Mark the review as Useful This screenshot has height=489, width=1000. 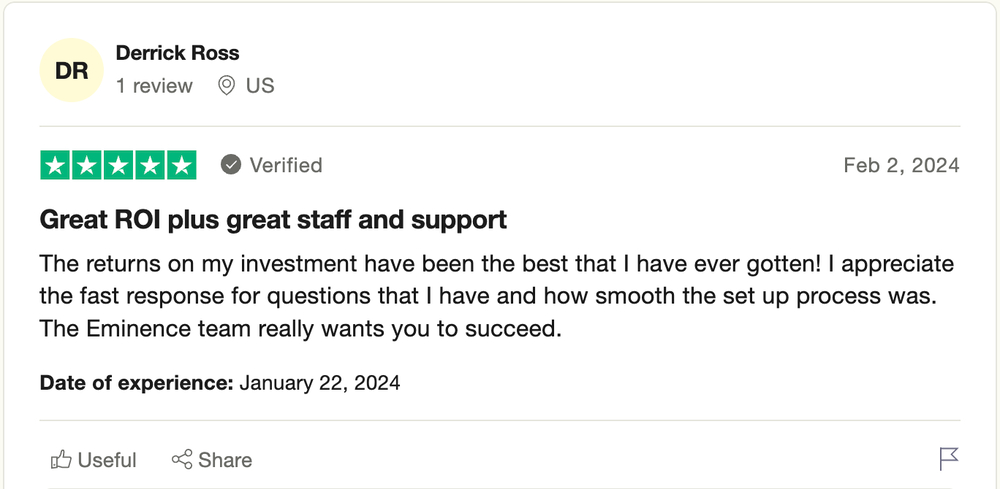pyautogui.click(x=93, y=460)
